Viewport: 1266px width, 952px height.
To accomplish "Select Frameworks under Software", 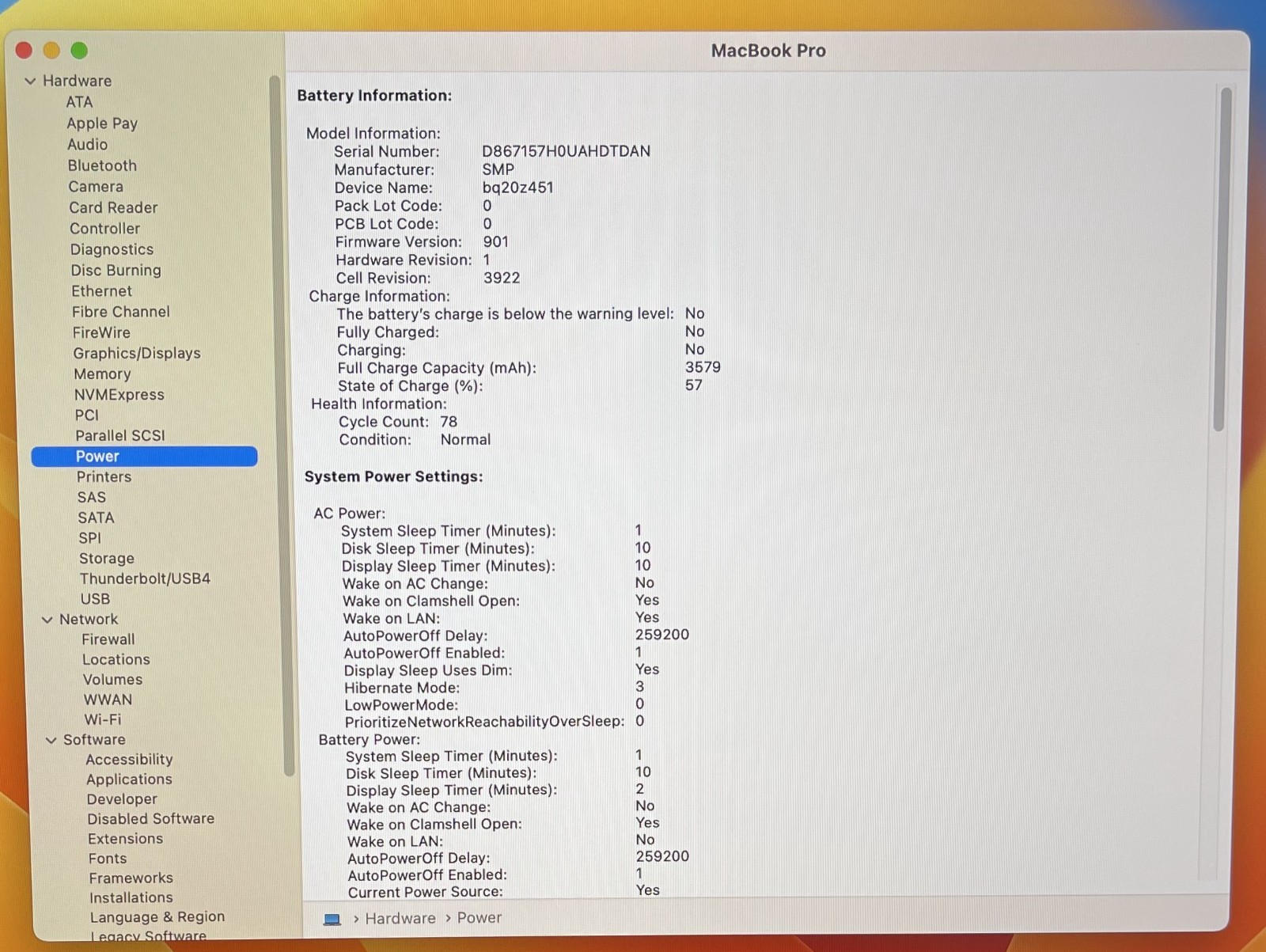I will (131, 878).
